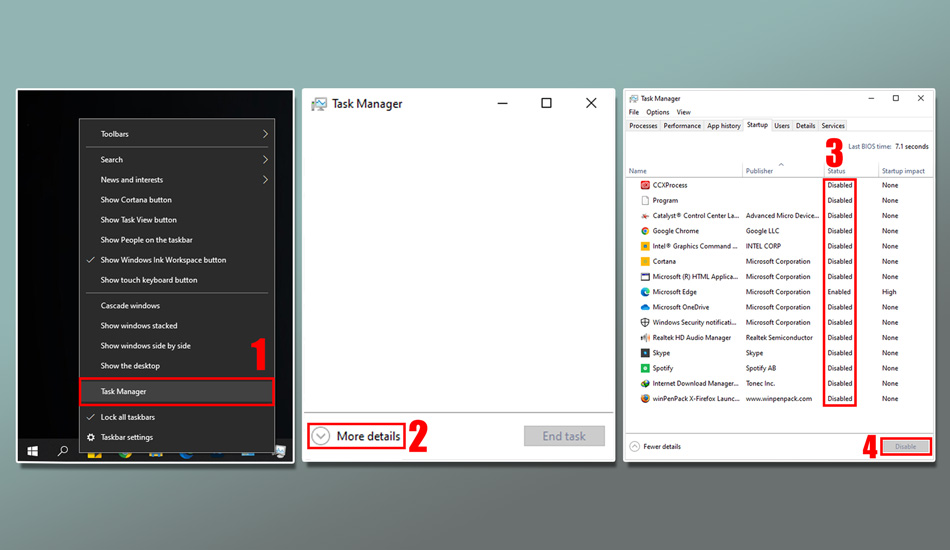
Task: Click Realtek Semiconductor publisher cell
Action: click(x=779, y=337)
